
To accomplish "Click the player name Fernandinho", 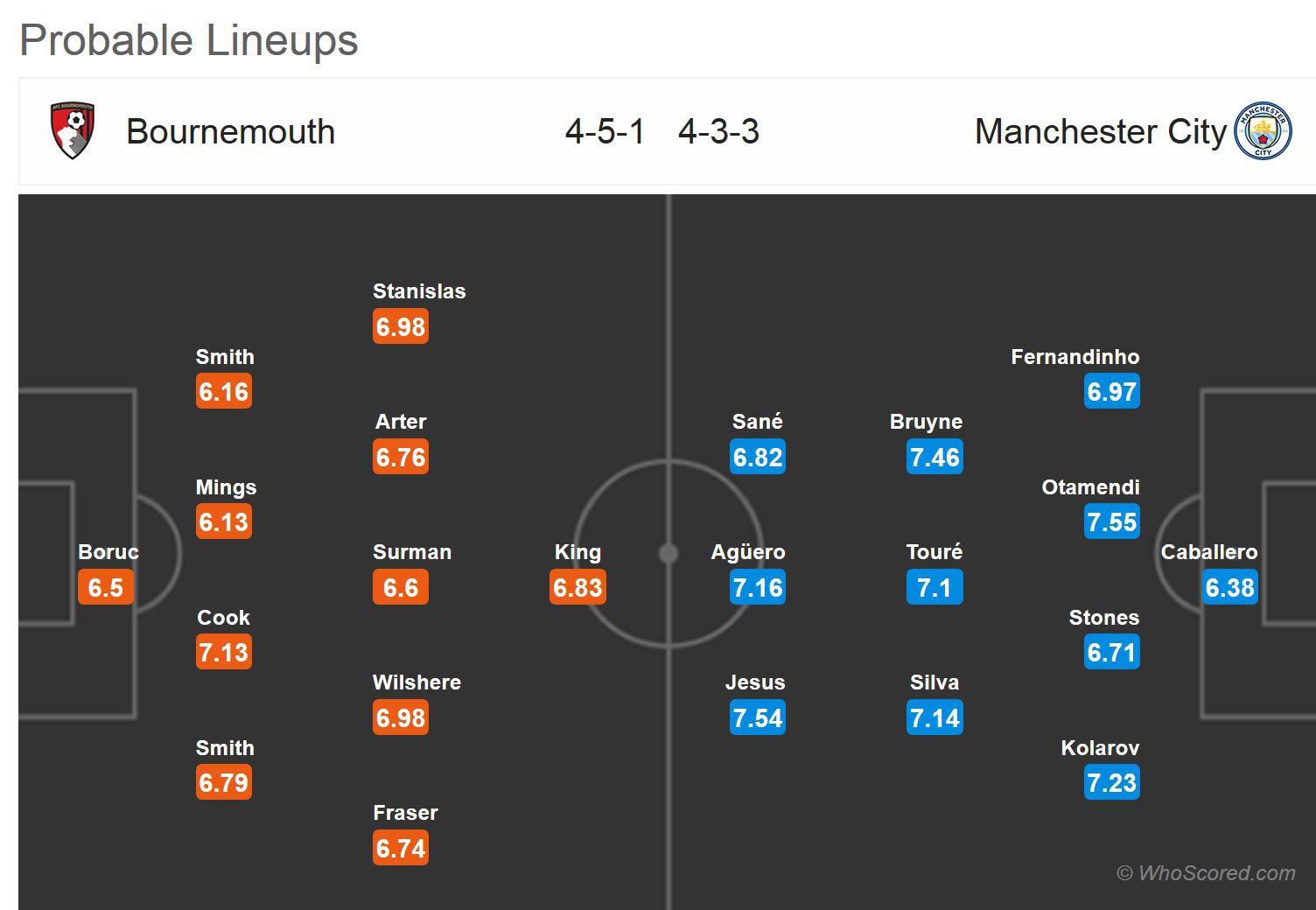I will (x=1074, y=357).
